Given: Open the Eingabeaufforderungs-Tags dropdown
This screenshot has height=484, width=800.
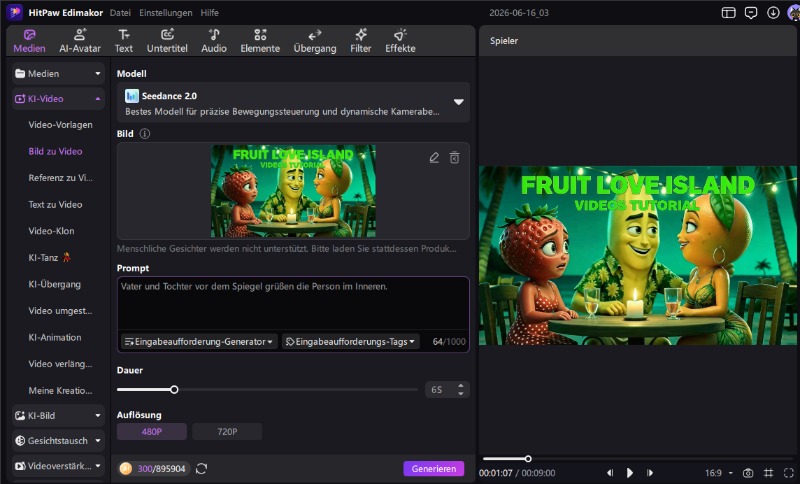Looking at the screenshot, I should (351, 342).
